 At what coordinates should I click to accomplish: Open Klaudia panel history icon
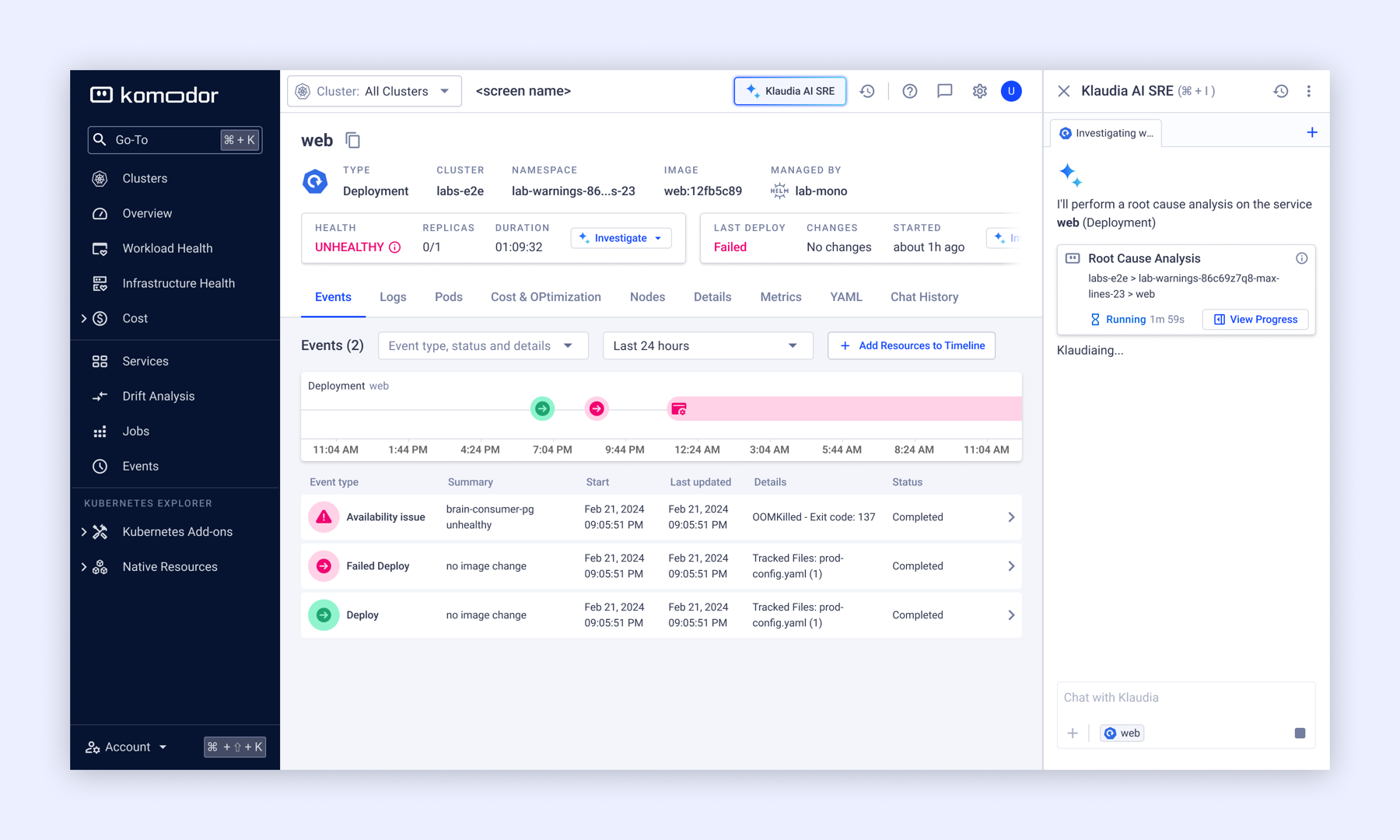(x=1281, y=91)
